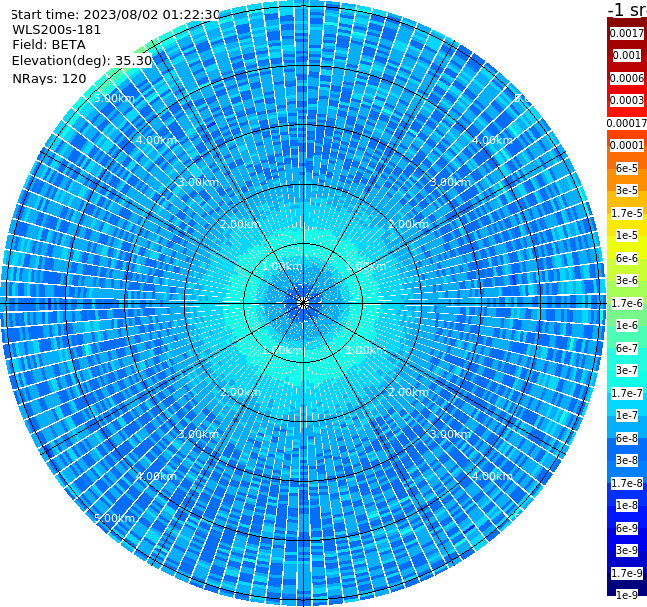Select the '6e-7' color bar label

pos(627,348)
